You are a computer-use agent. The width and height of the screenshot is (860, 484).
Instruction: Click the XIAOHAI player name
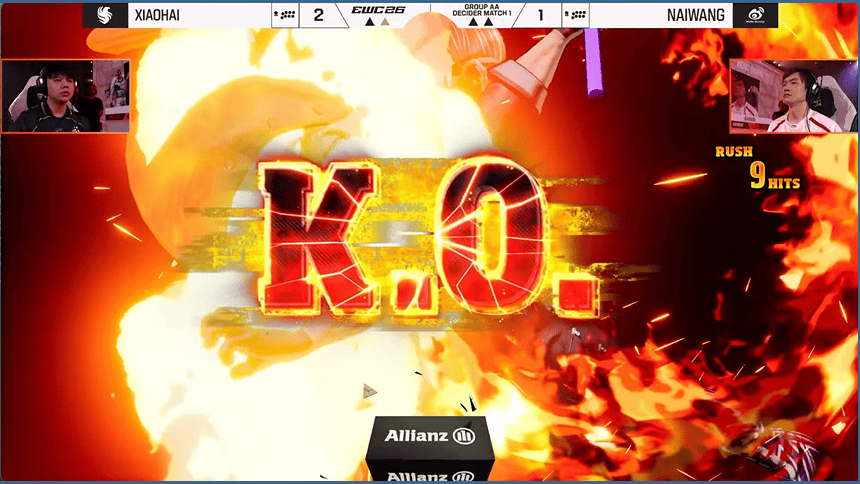tap(157, 15)
